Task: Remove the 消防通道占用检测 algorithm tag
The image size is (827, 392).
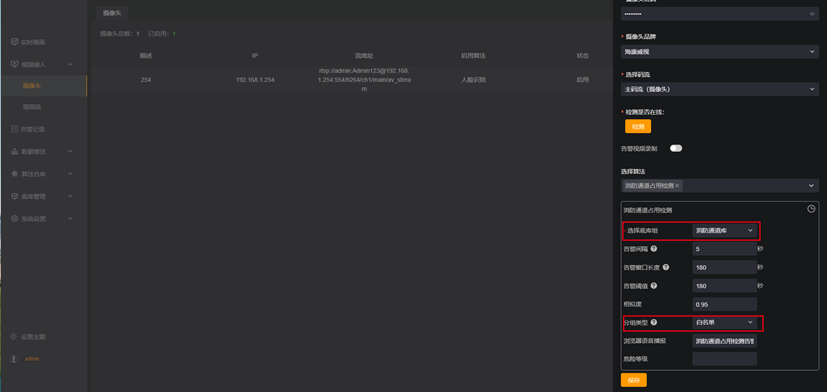Action: [x=677, y=186]
